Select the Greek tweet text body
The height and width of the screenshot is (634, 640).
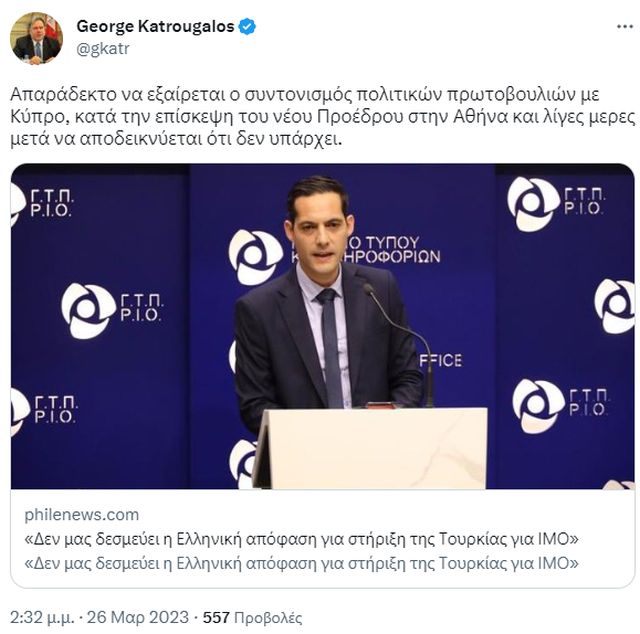click(323, 117)
